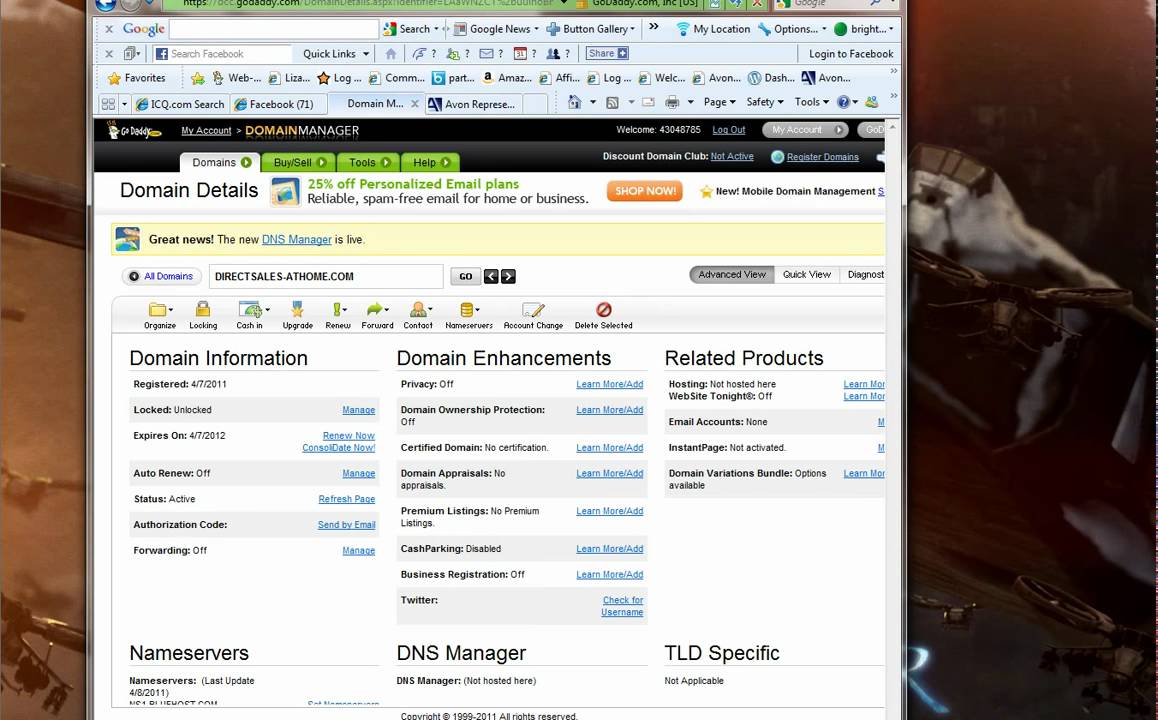Click Refresh Page link
Image resolution: width=1158 pixels, height=720 pixels.
346,499
